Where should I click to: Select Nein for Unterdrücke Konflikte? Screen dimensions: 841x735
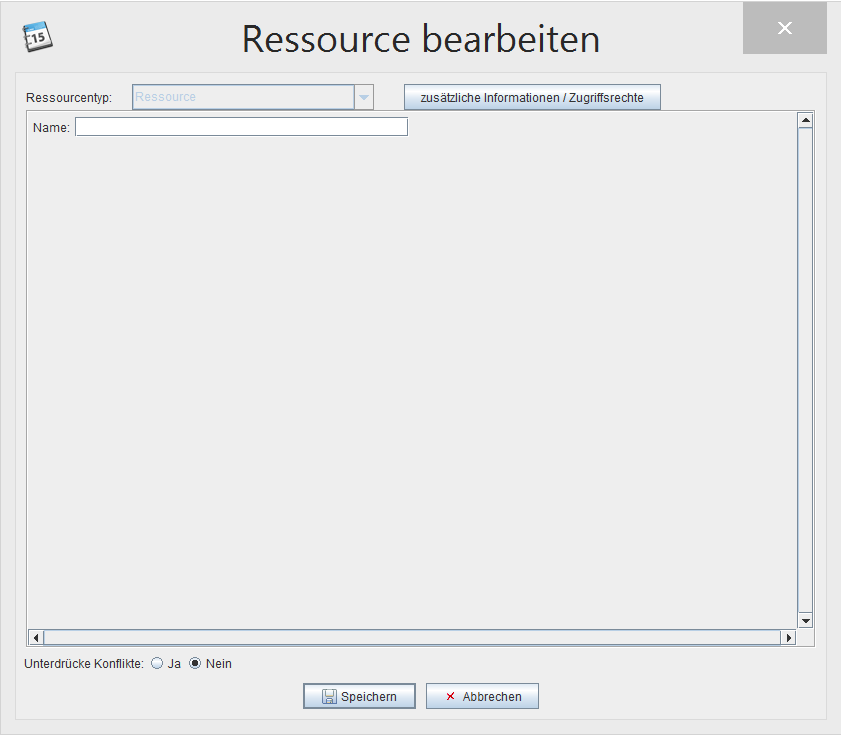[195, 664]
